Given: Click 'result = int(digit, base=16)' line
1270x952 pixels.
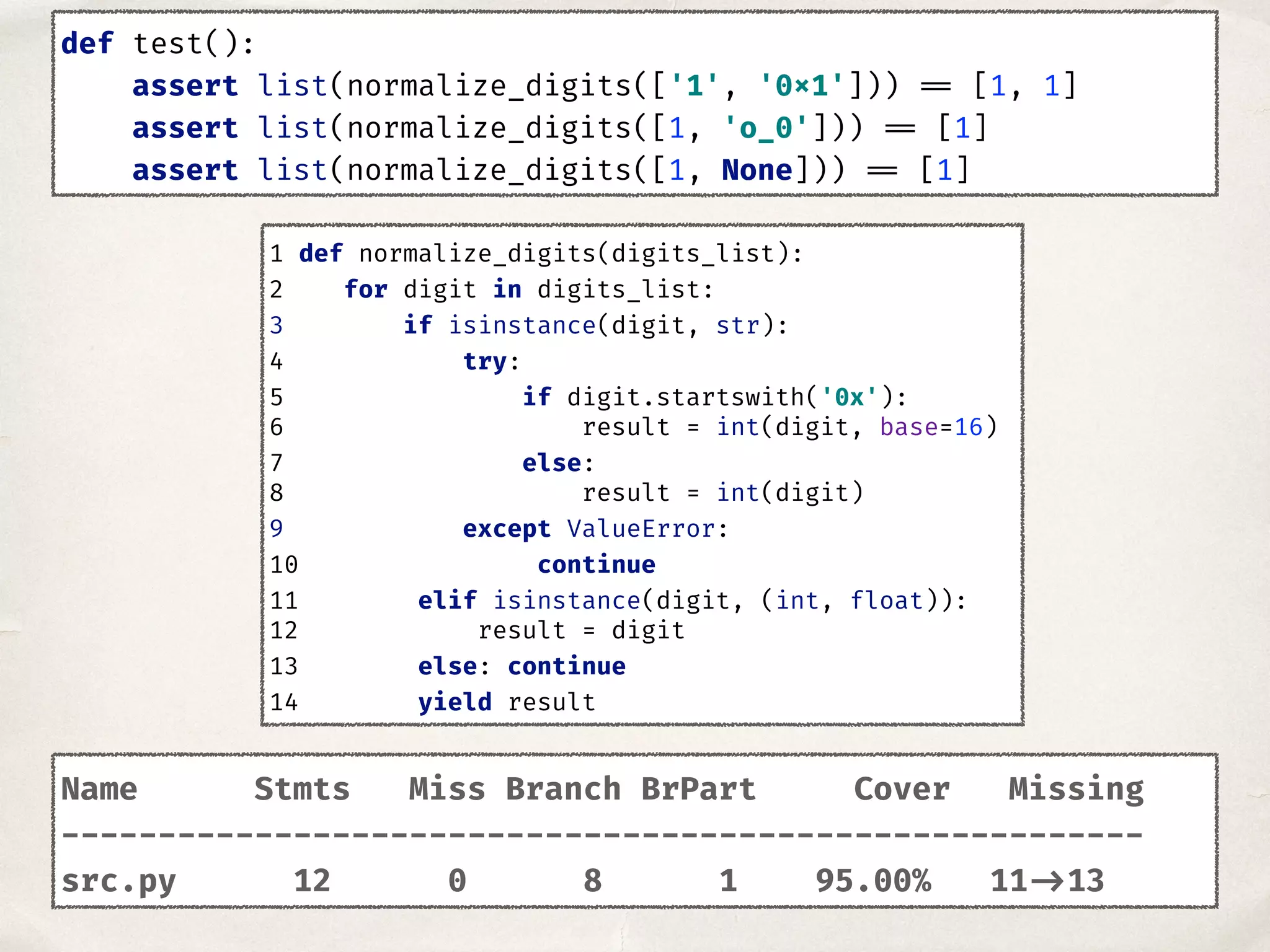Looking at the screenshot, I should [x=790, y=427].
